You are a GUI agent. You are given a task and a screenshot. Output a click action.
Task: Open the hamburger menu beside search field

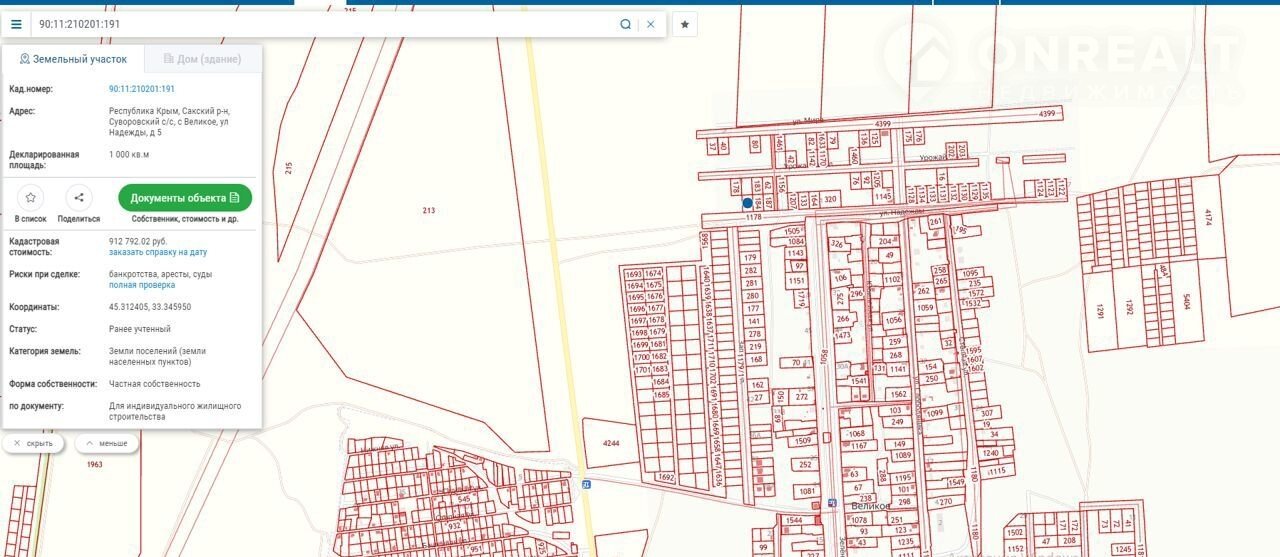point(16,24)
